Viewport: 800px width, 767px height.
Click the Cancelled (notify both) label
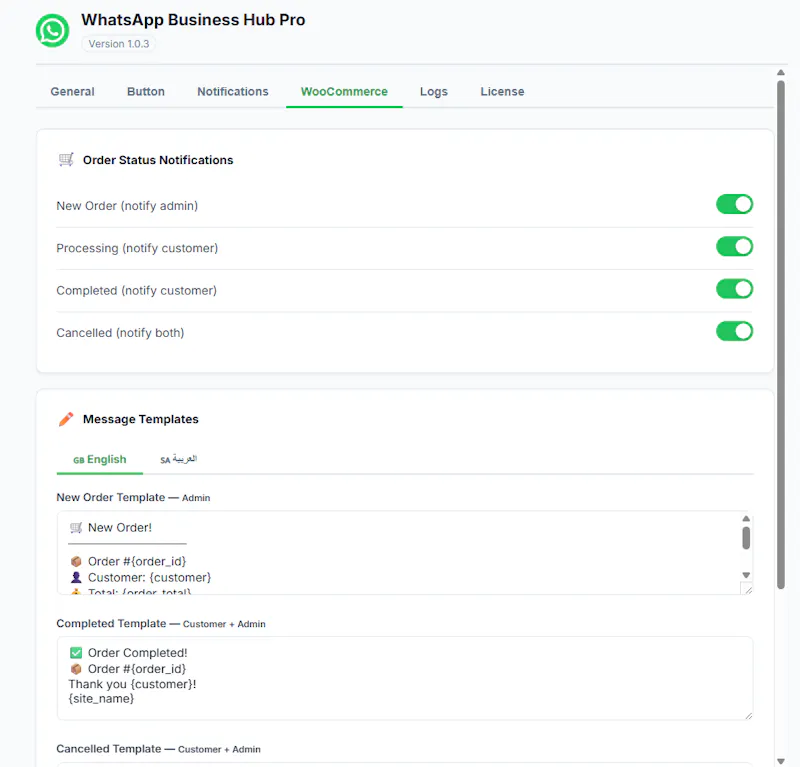click(120, 333)
